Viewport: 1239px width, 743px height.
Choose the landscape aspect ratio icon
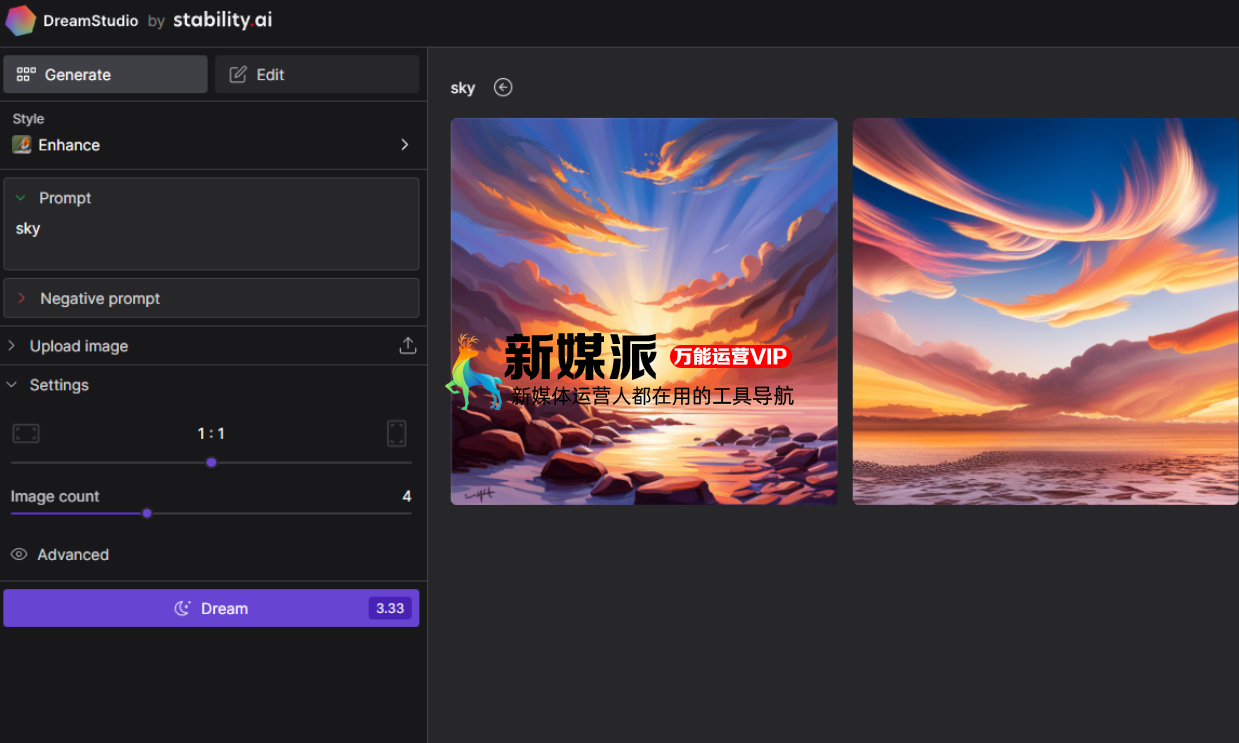(26, 433)
